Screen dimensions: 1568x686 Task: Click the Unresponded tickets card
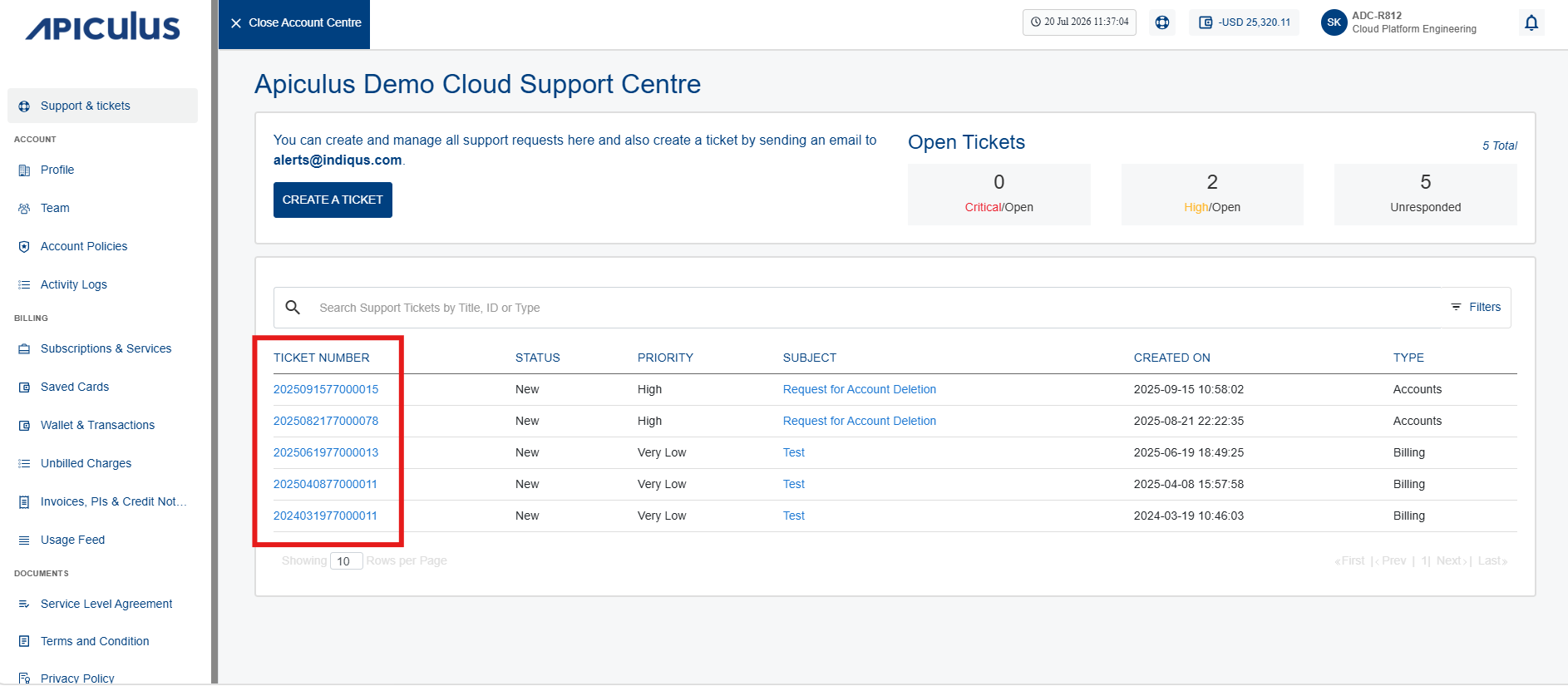click(1426, 195)
